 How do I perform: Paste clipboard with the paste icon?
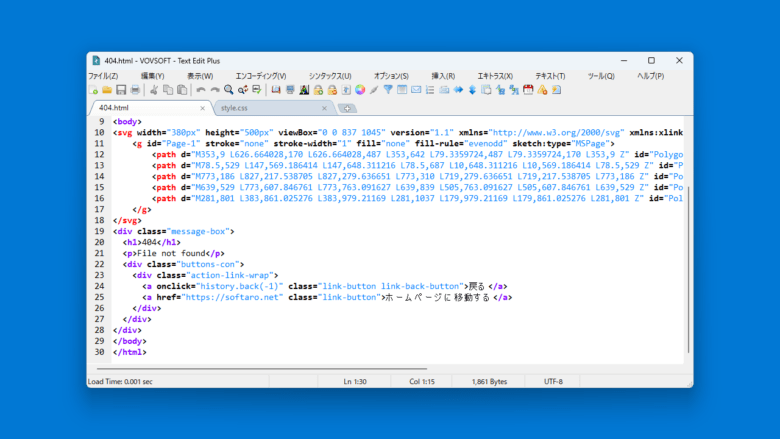click(182, 90)
